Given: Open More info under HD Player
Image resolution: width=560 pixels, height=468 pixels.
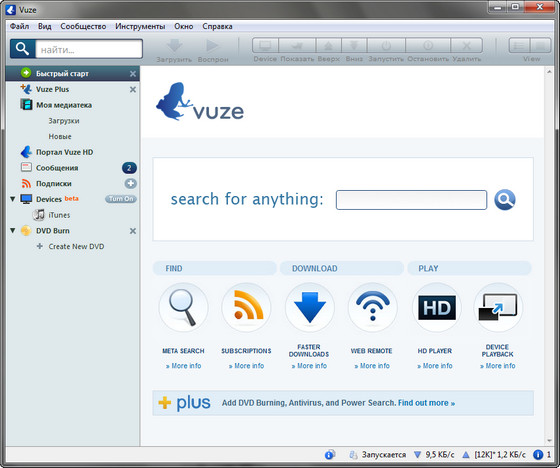Looking at the screenshot, I should coord(435,366).
